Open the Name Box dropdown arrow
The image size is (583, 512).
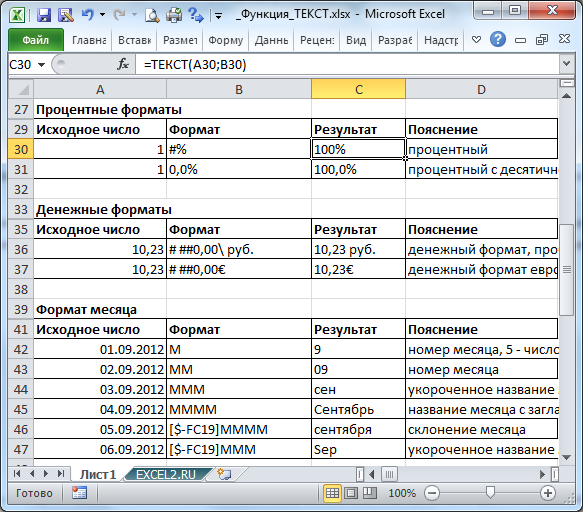pyautogui.click(x=42, y=65)
